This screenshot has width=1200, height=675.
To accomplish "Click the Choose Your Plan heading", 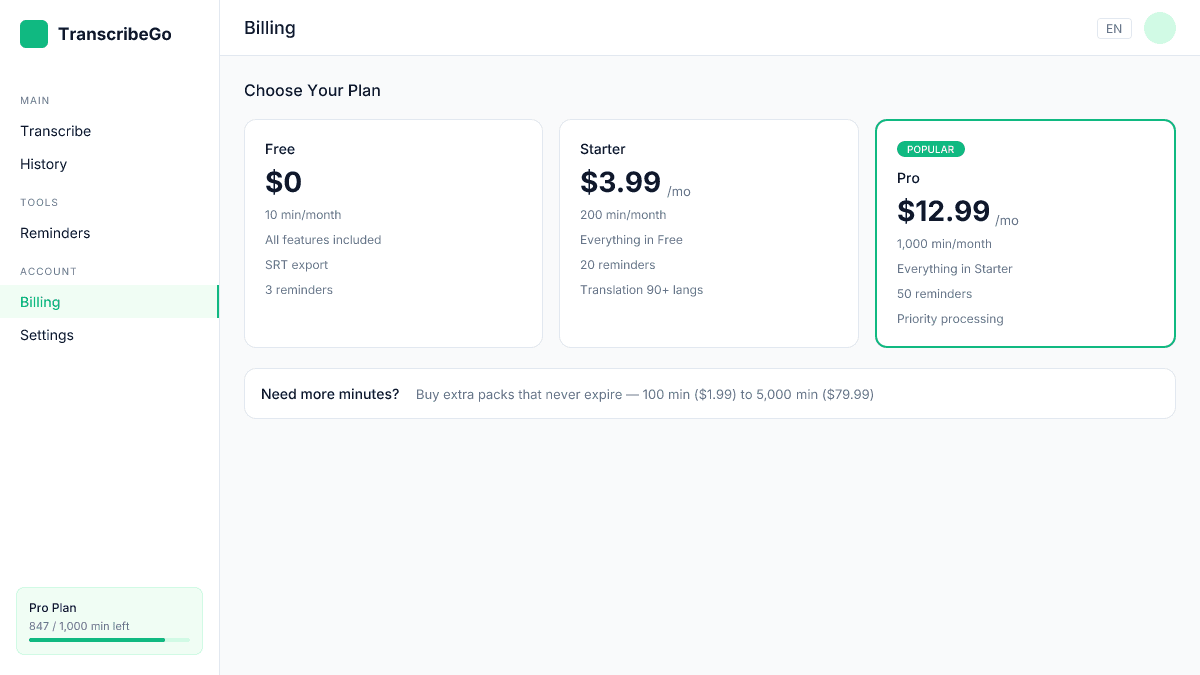I will [312, 90].
